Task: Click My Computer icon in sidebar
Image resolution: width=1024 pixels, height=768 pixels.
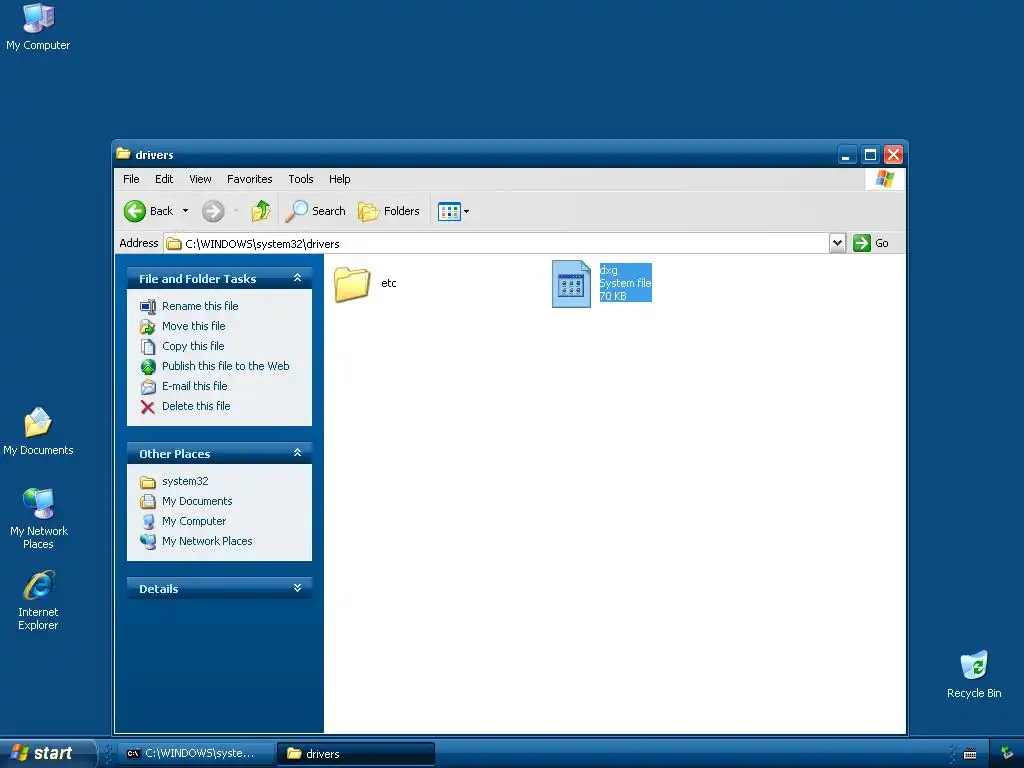Action: click(148, 522)
